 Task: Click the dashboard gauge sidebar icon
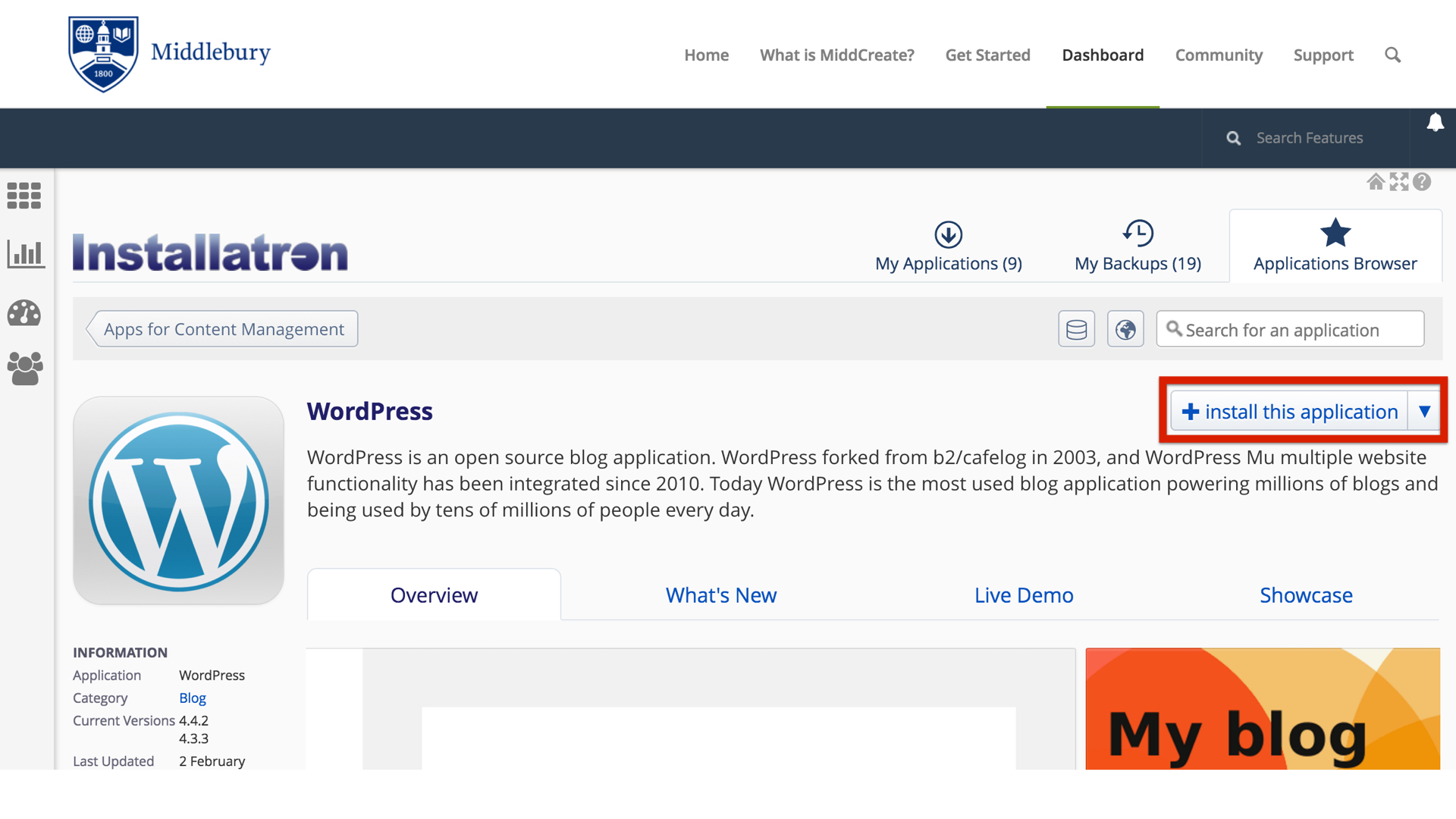point(24,312)
